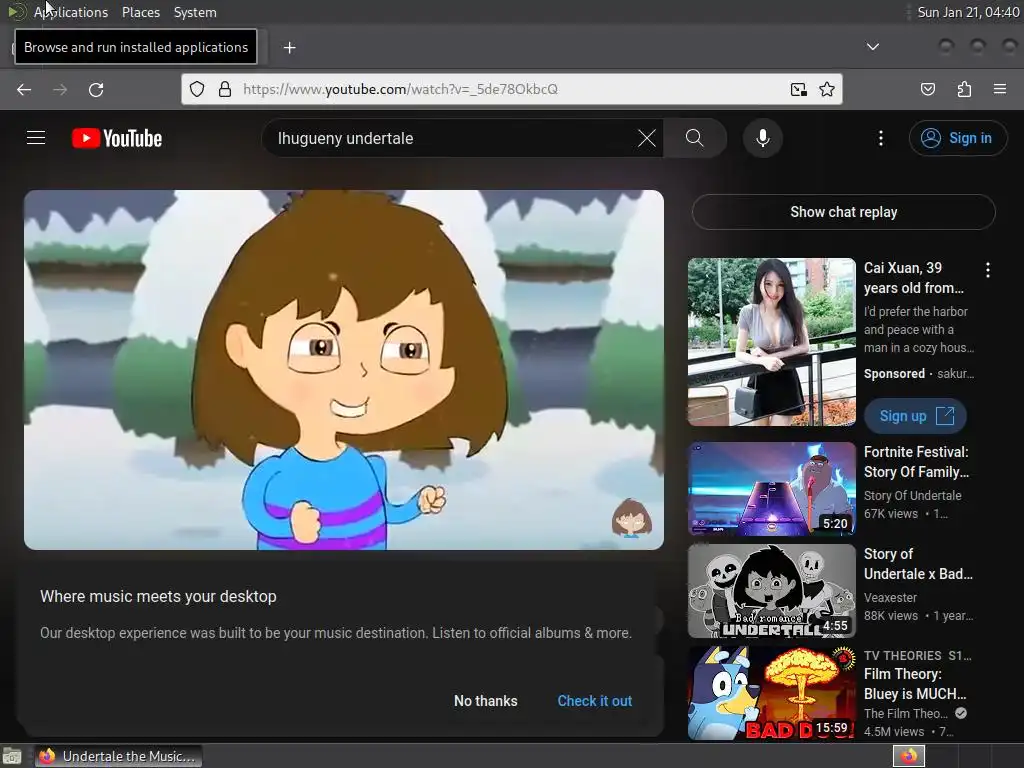Screen dimensions: 1024x768
Task: Open the Firefox extensions menu
Action: point(964,89)
